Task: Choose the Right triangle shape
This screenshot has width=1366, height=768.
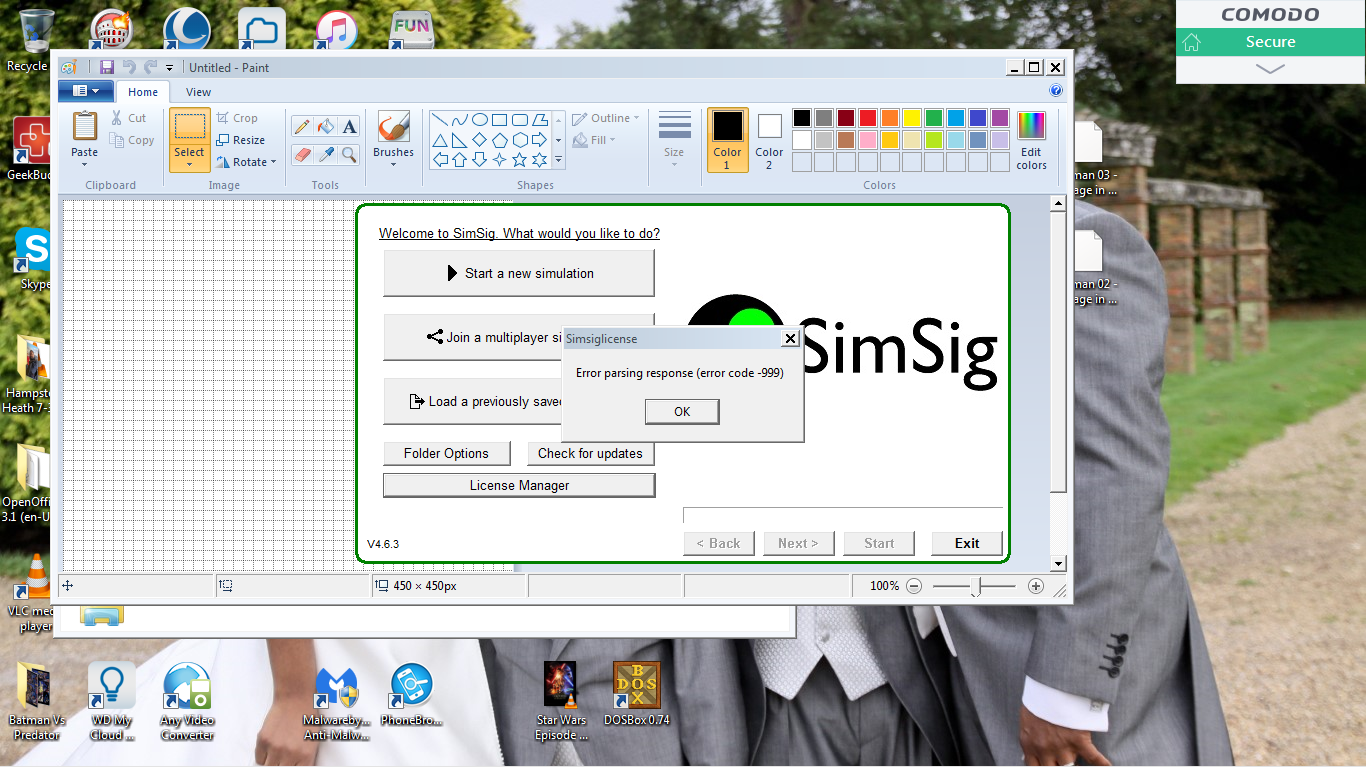Action: (459, 139)
